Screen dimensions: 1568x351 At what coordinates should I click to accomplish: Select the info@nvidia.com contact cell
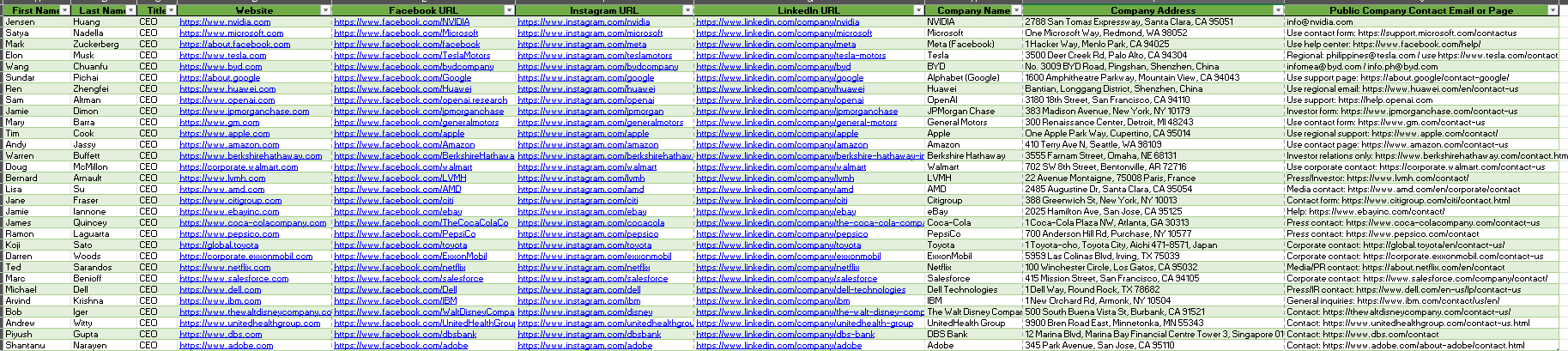point(1421,22)
